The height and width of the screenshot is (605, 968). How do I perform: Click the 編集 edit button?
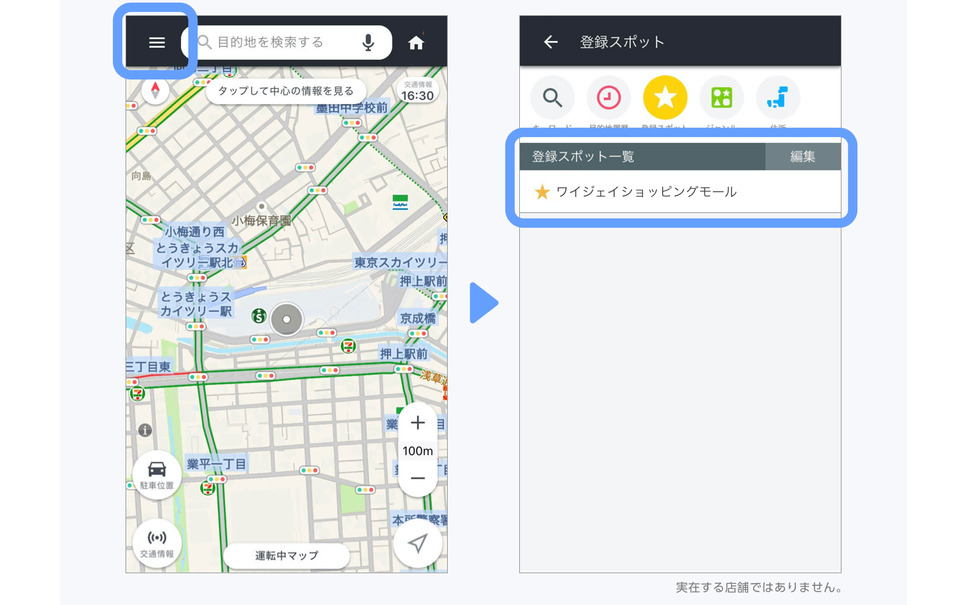click(x=802, y=157)
